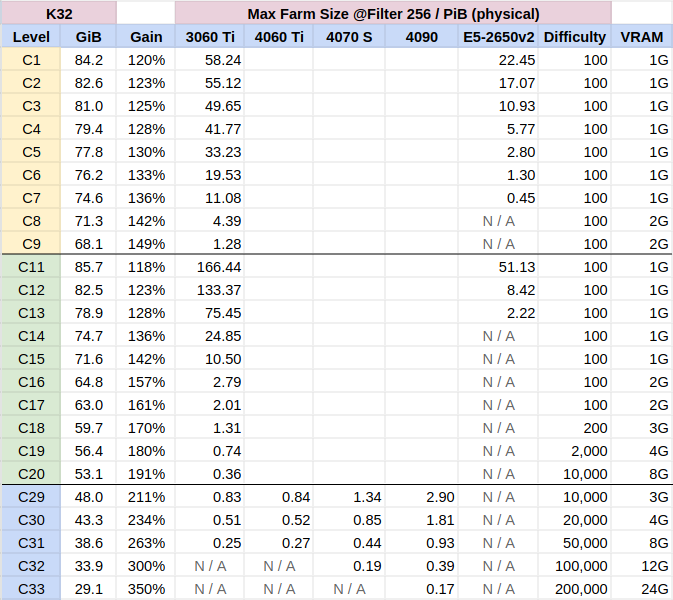
Task: Click the C6 level cell
Action: coord(31,175)
